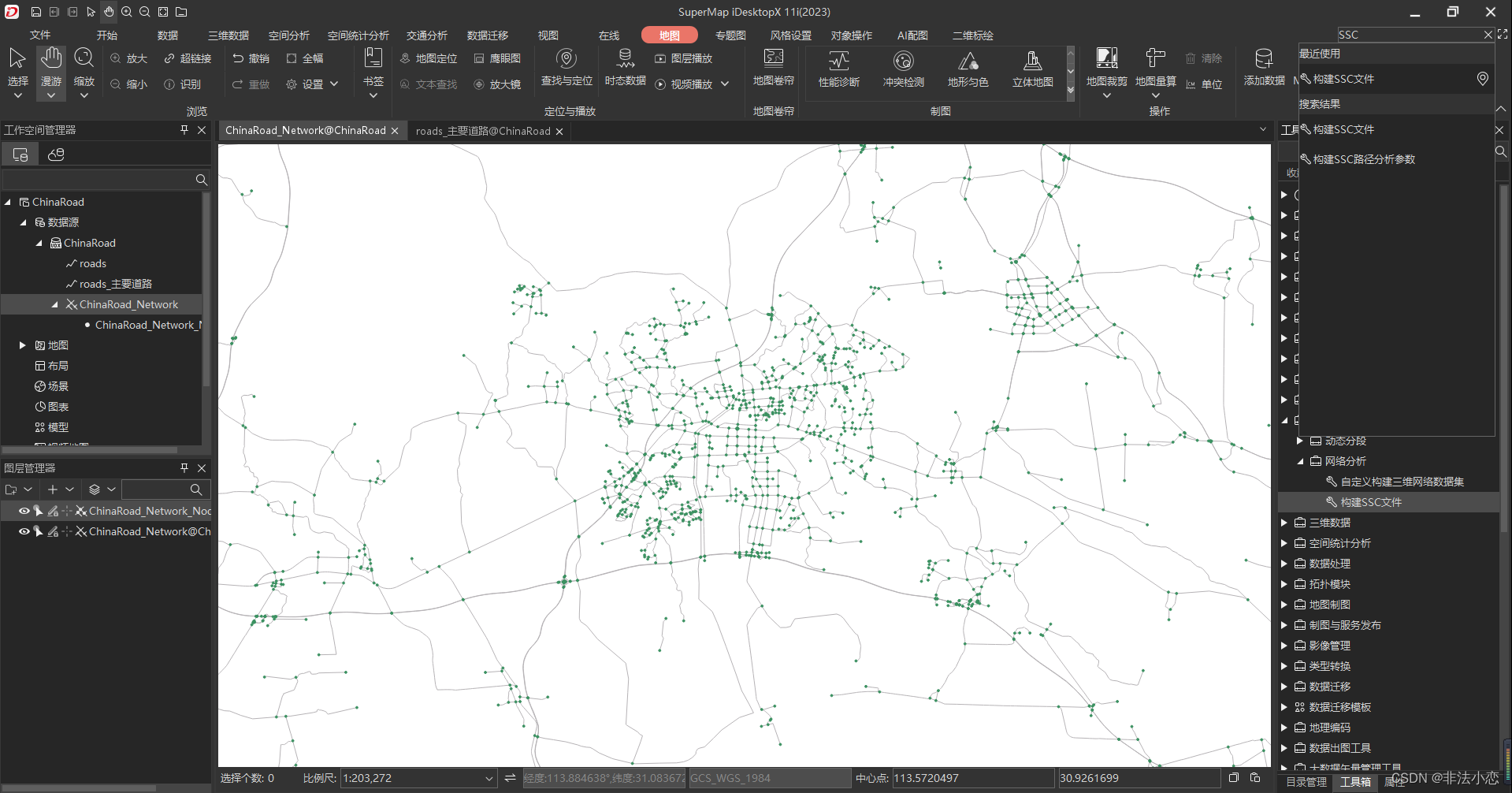
Task: Click 放大 zoom in
Action: (x=128, y=58)
